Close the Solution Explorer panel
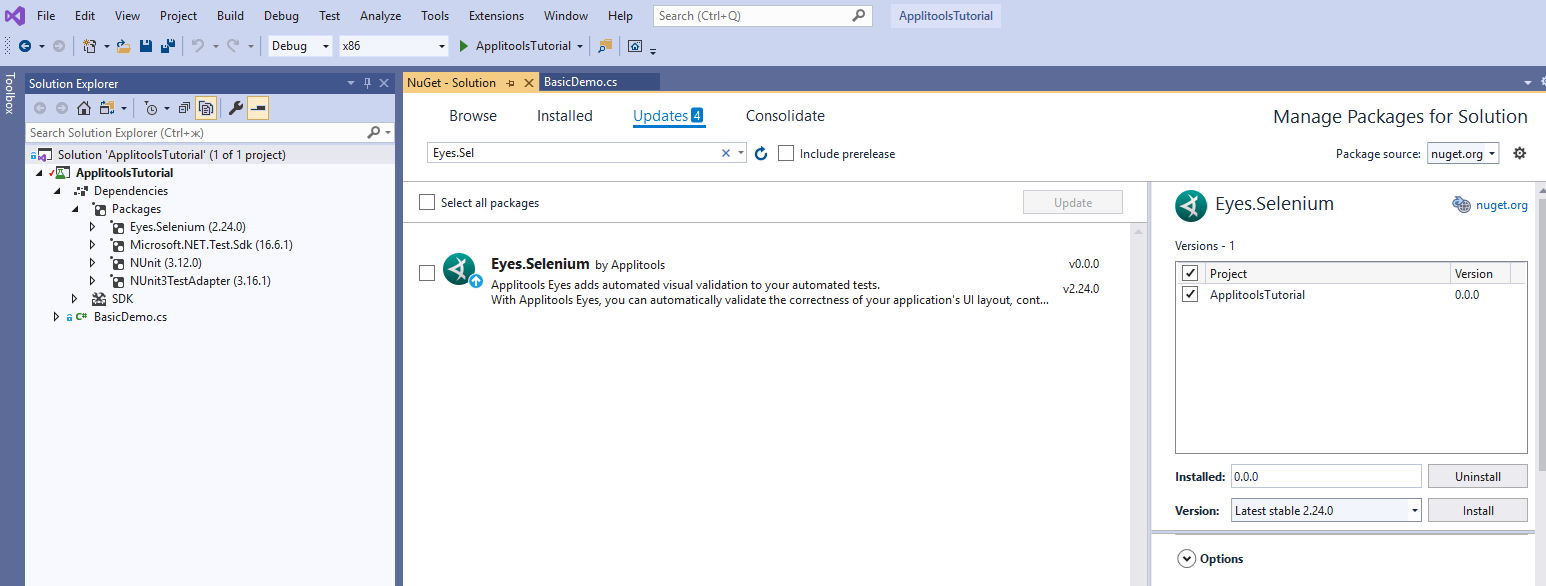Image resolution: width=1546 pixels, height=586 pixels. 384,83
